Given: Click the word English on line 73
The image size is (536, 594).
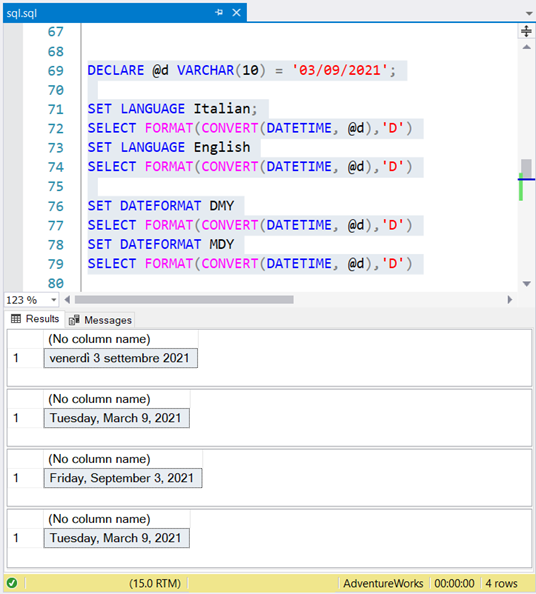Looking at the screenshot, I should pyautogui.click(x=222, y=147).
